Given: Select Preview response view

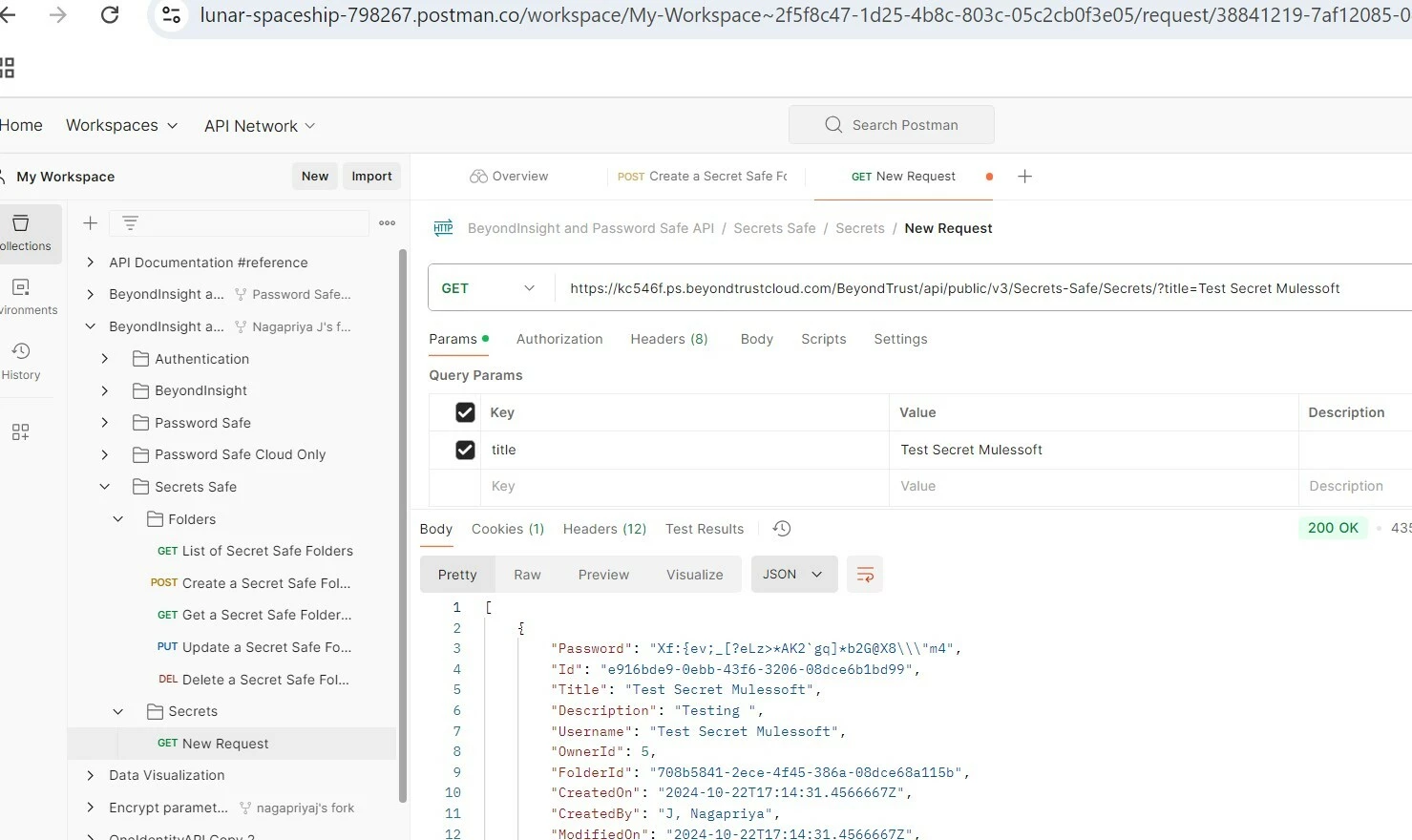Looking at the screenshot, I should 603,575.
